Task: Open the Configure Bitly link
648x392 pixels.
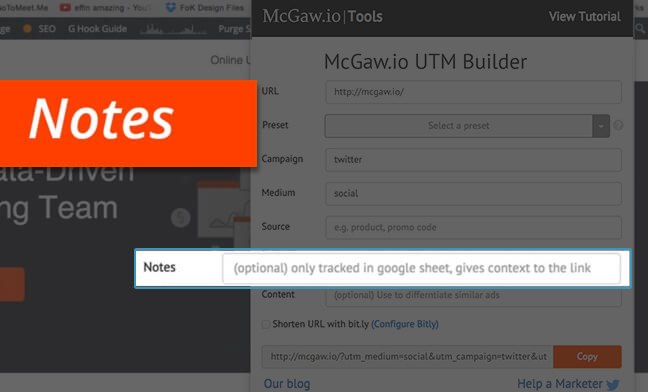Action: (405, 324)
